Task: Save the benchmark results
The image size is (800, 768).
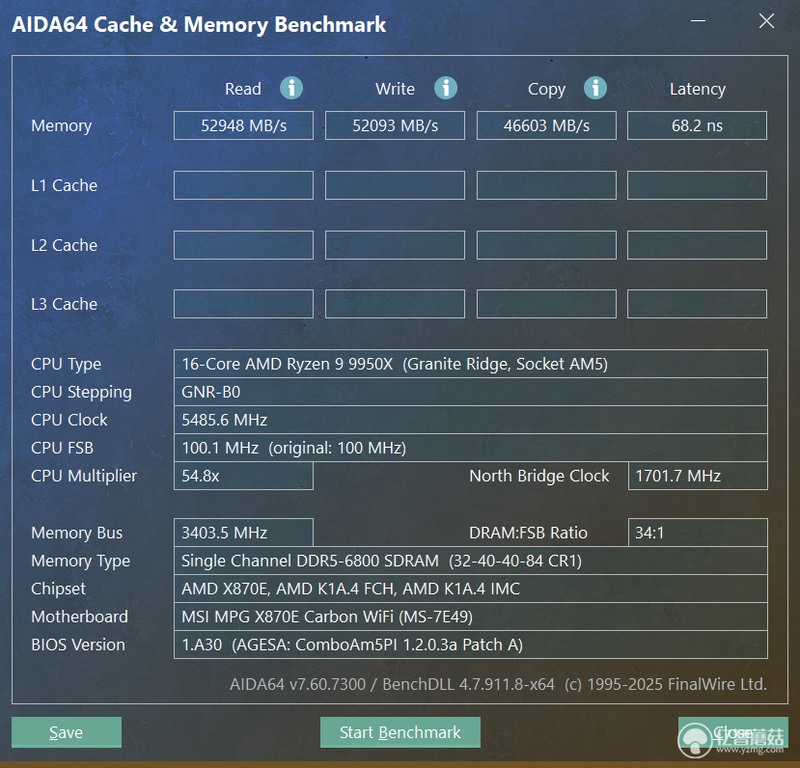Action: (66, 732)
